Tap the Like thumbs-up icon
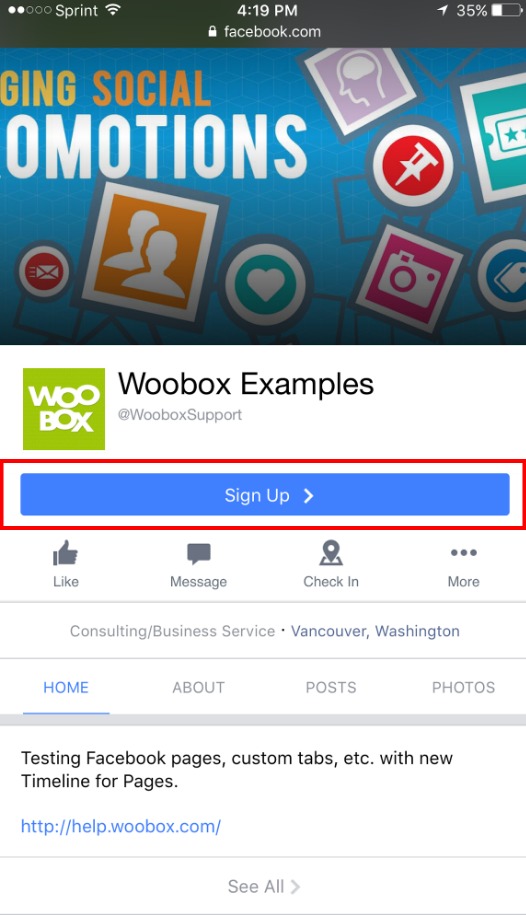Image resolution: width=526 pixels, height=915 pixels. pyautogui.click(x=65, y=553)
